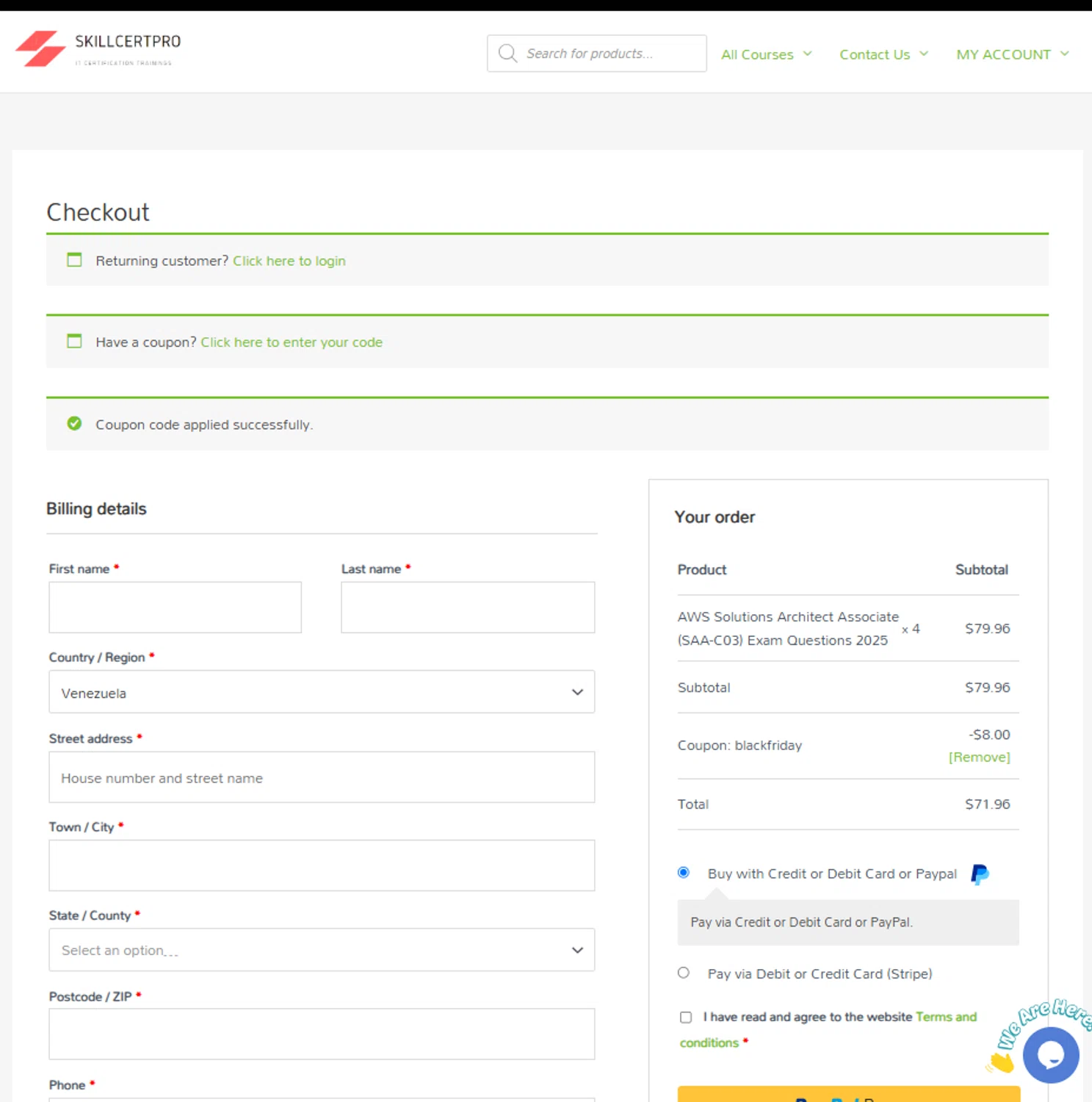
Task: Remove the blackfriday coupon
Action: (x=979, y=757)
